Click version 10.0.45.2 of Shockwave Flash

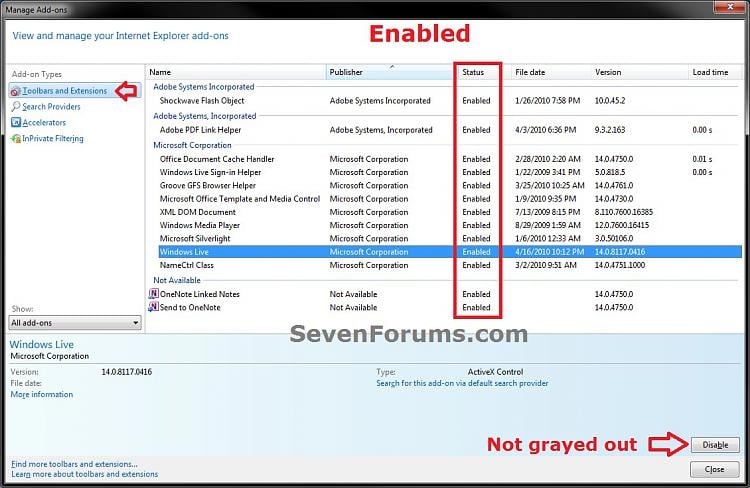point(610,101)
